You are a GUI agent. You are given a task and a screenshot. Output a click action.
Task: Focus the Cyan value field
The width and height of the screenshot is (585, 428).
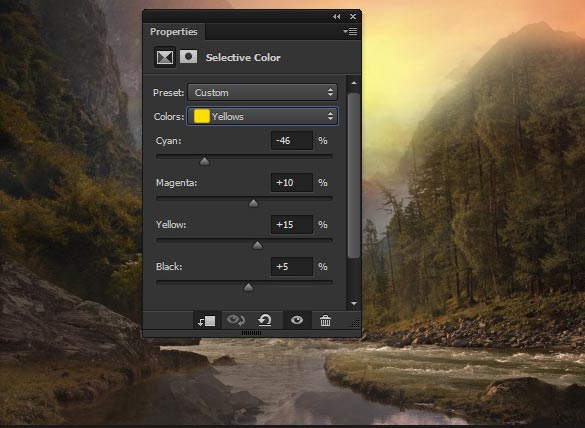click(292, 141)
